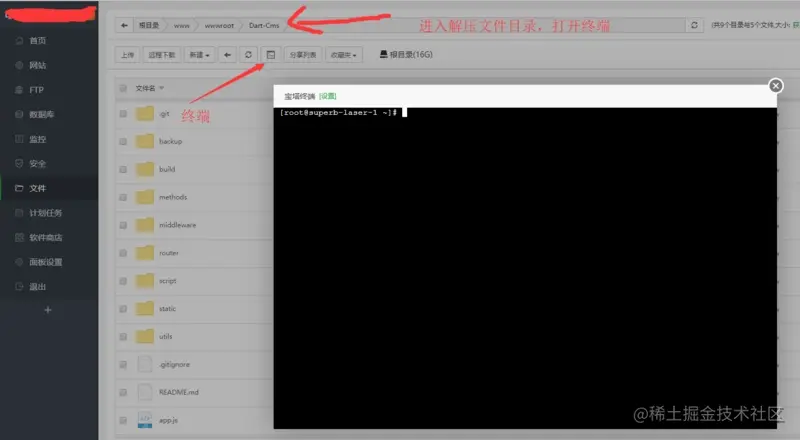This screenshot has width=800, height=440.
Task: Click the utils folder icon
Action: [x=145, y=336]
